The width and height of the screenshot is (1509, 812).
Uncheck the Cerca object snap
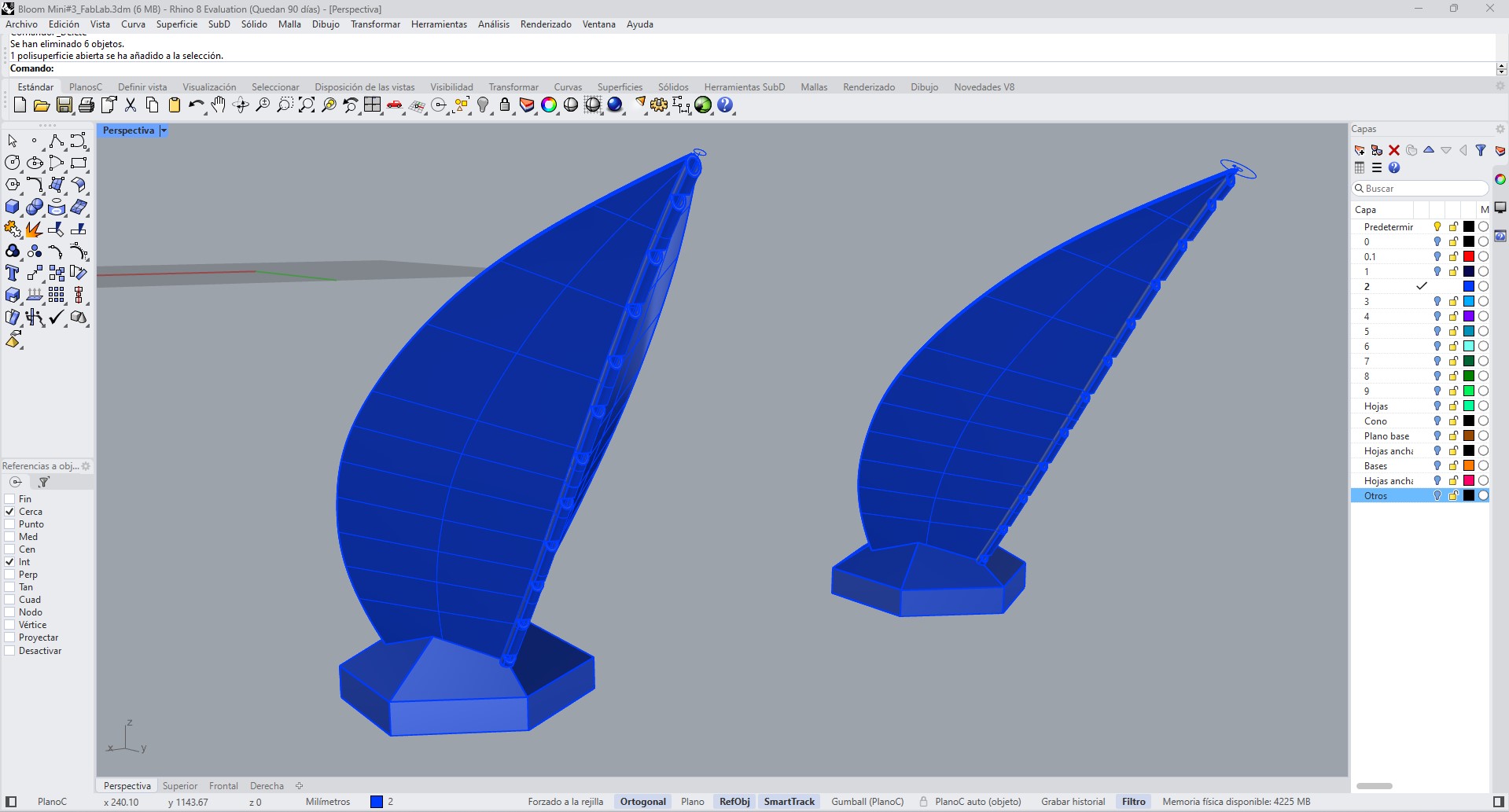click(x=10, y=512)
